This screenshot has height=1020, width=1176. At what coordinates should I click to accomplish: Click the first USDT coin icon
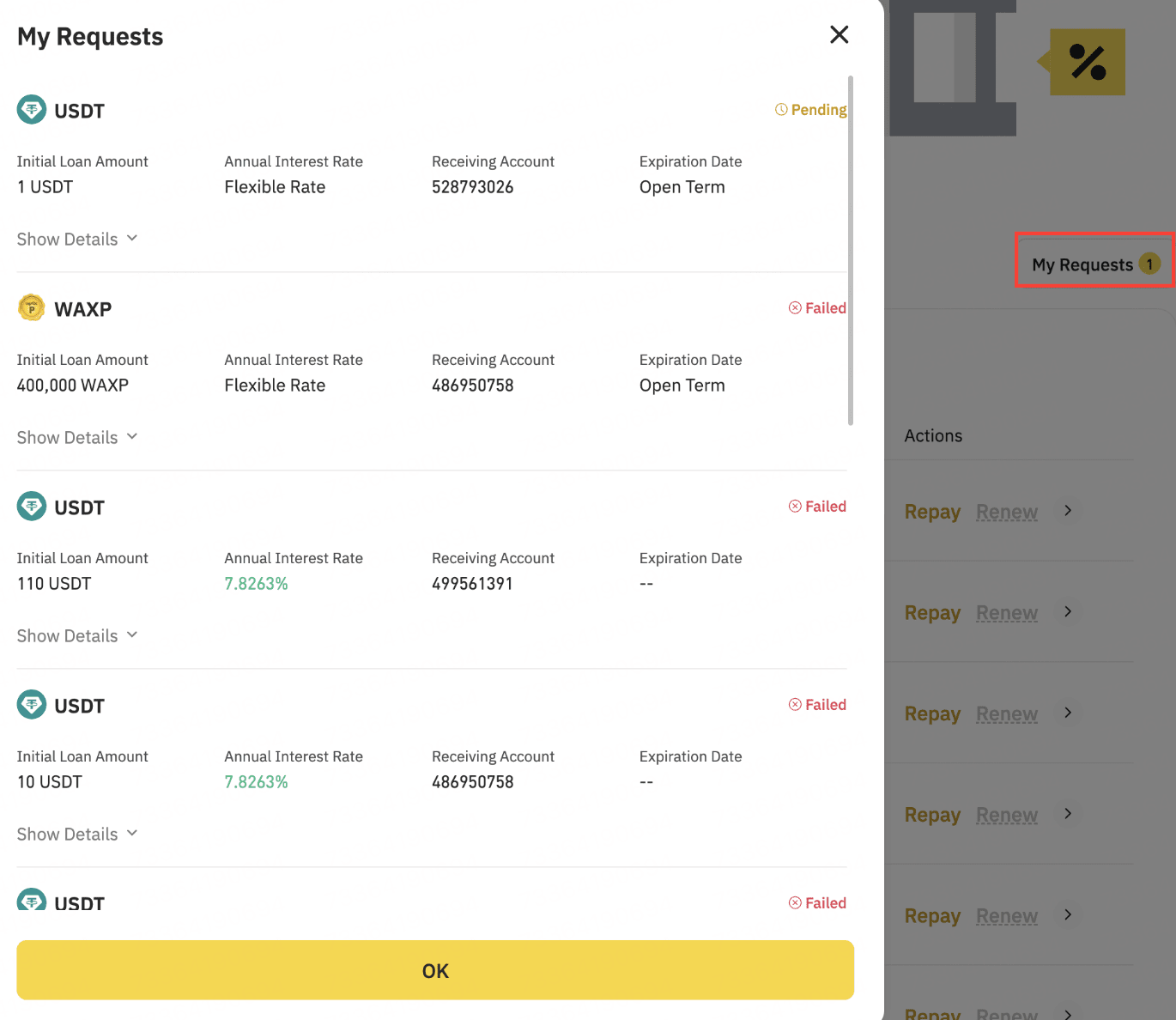(x=32, y=110)
